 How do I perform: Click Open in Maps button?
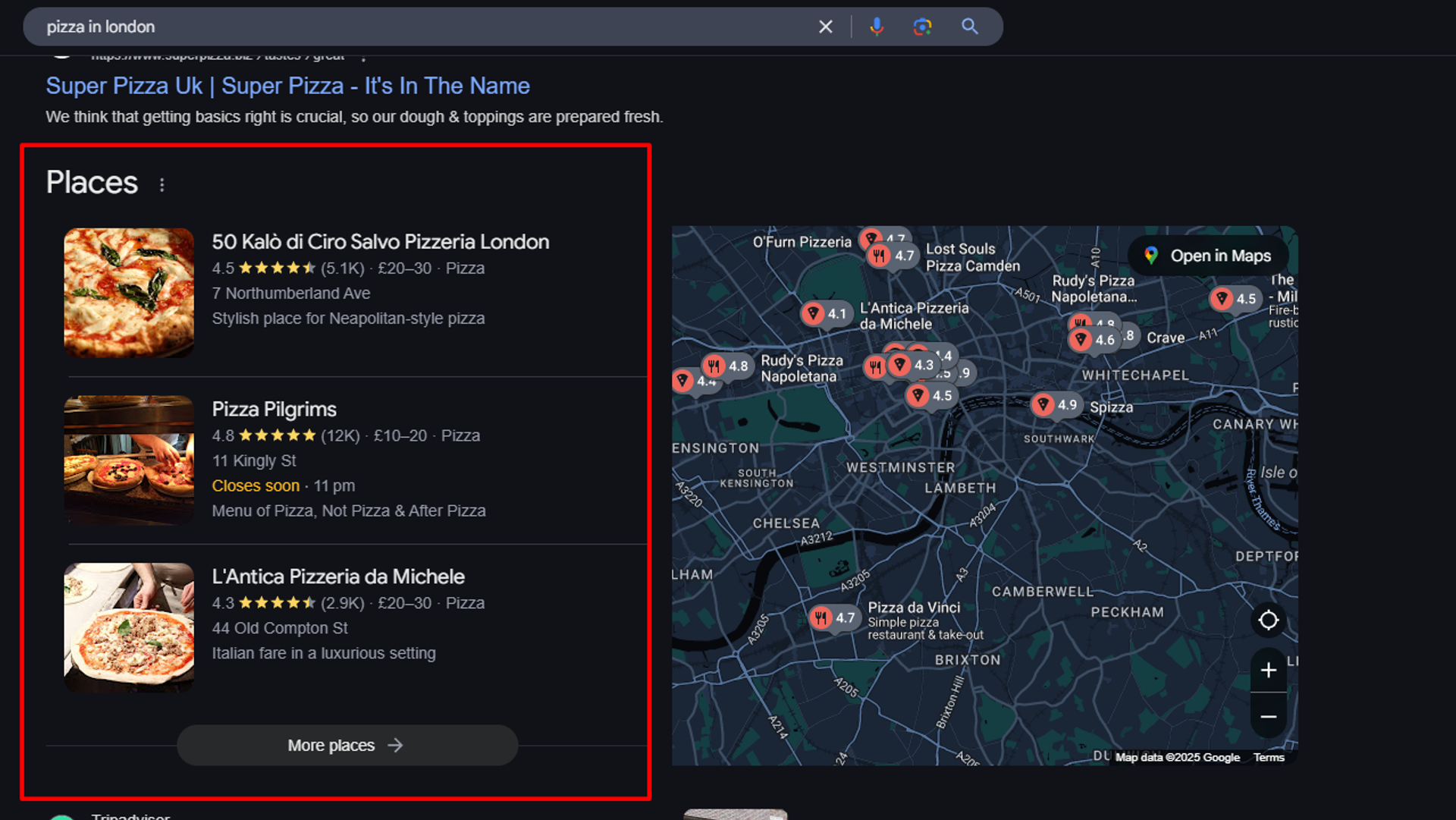1210,256
